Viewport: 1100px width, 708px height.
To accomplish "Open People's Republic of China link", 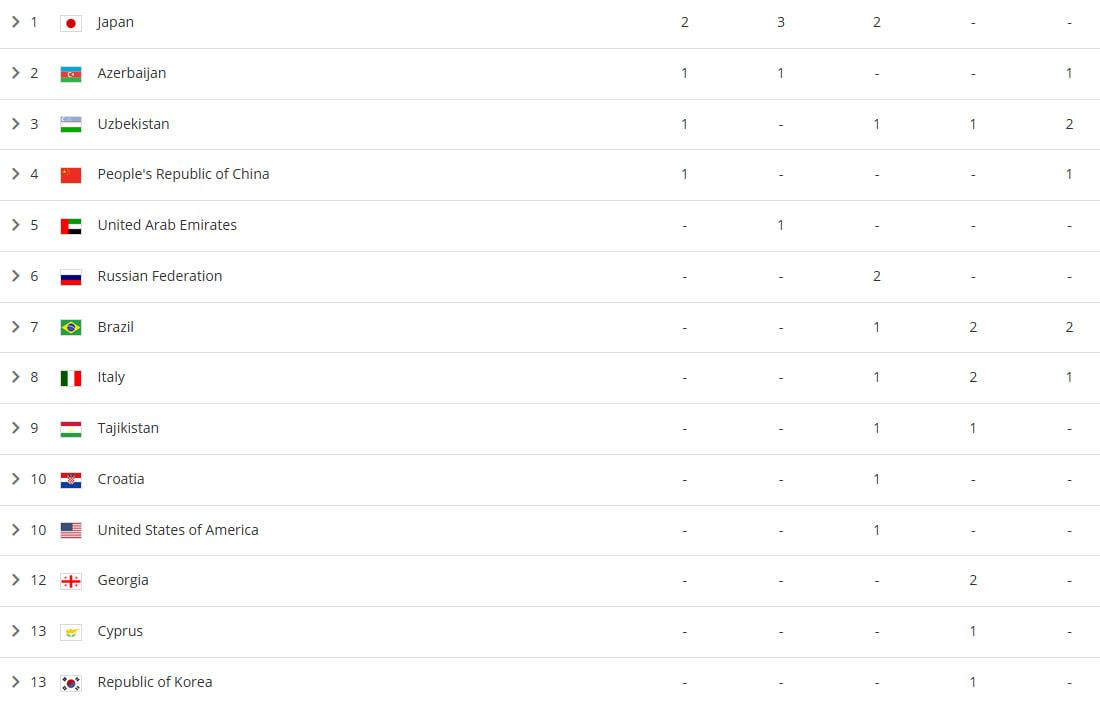I will (x=183, y=174).
